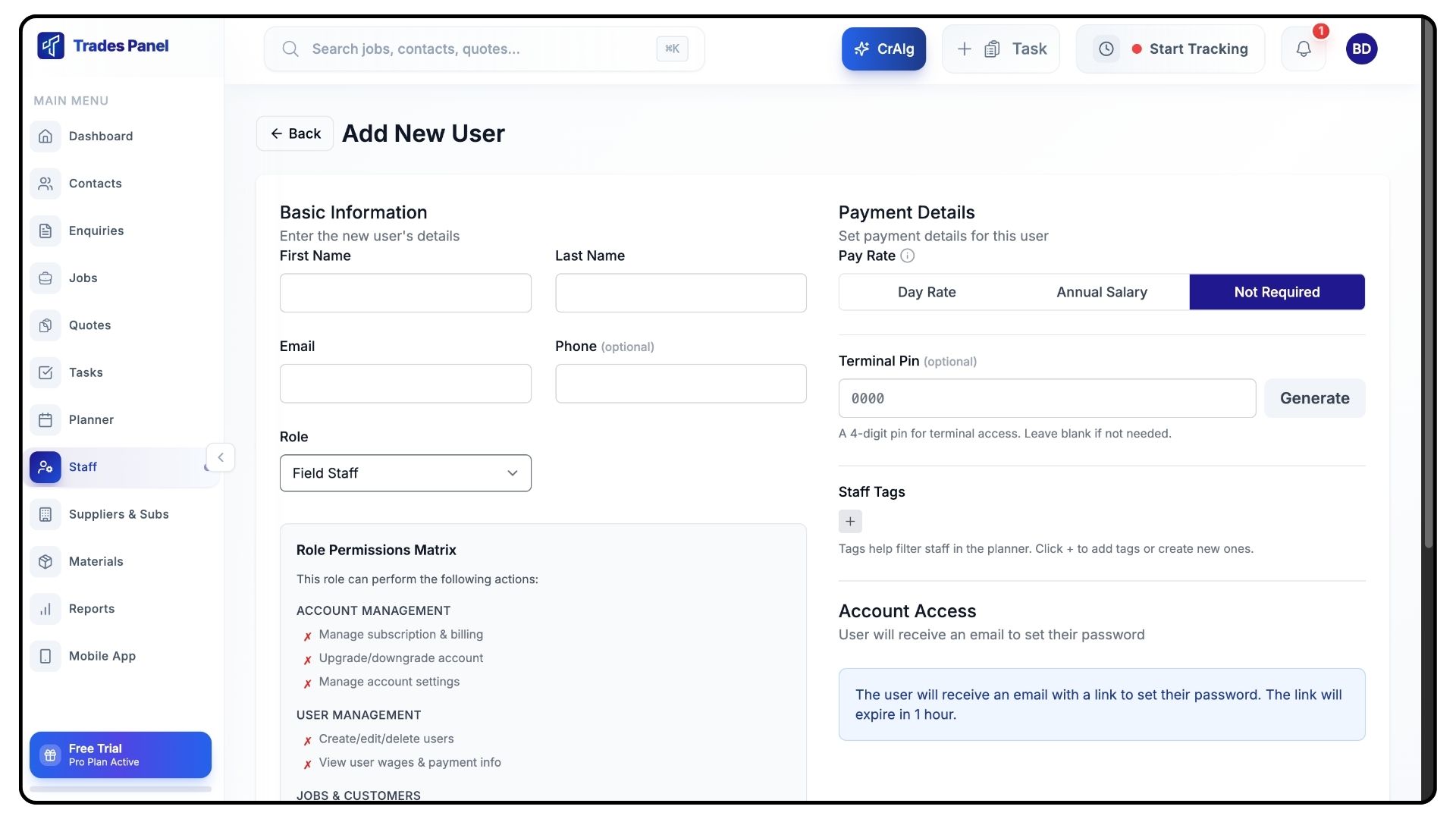Go to Enquiries in main menu
Viewport: 1456px width, 819px height.
96,231
